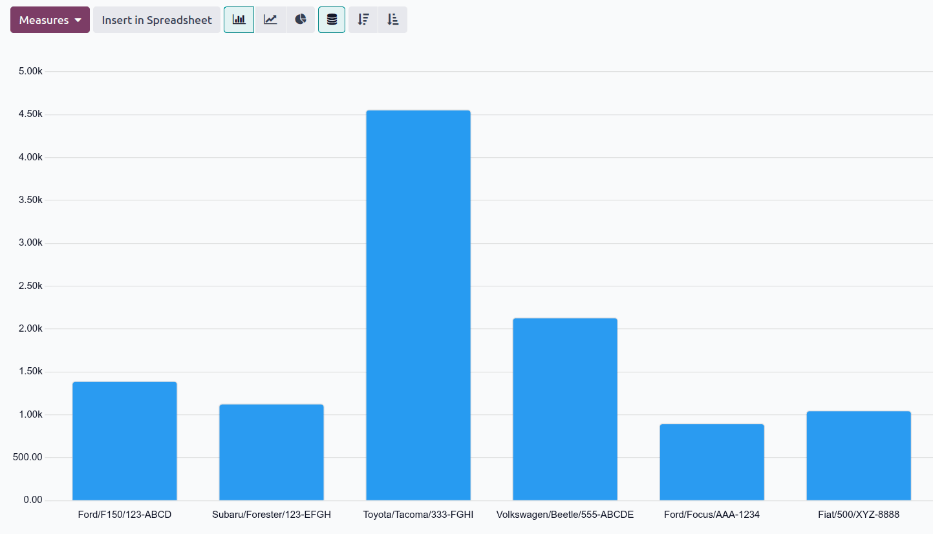
Task: Click the Ford/F150/123-ABCD axis label
Action: click(125, 515)
